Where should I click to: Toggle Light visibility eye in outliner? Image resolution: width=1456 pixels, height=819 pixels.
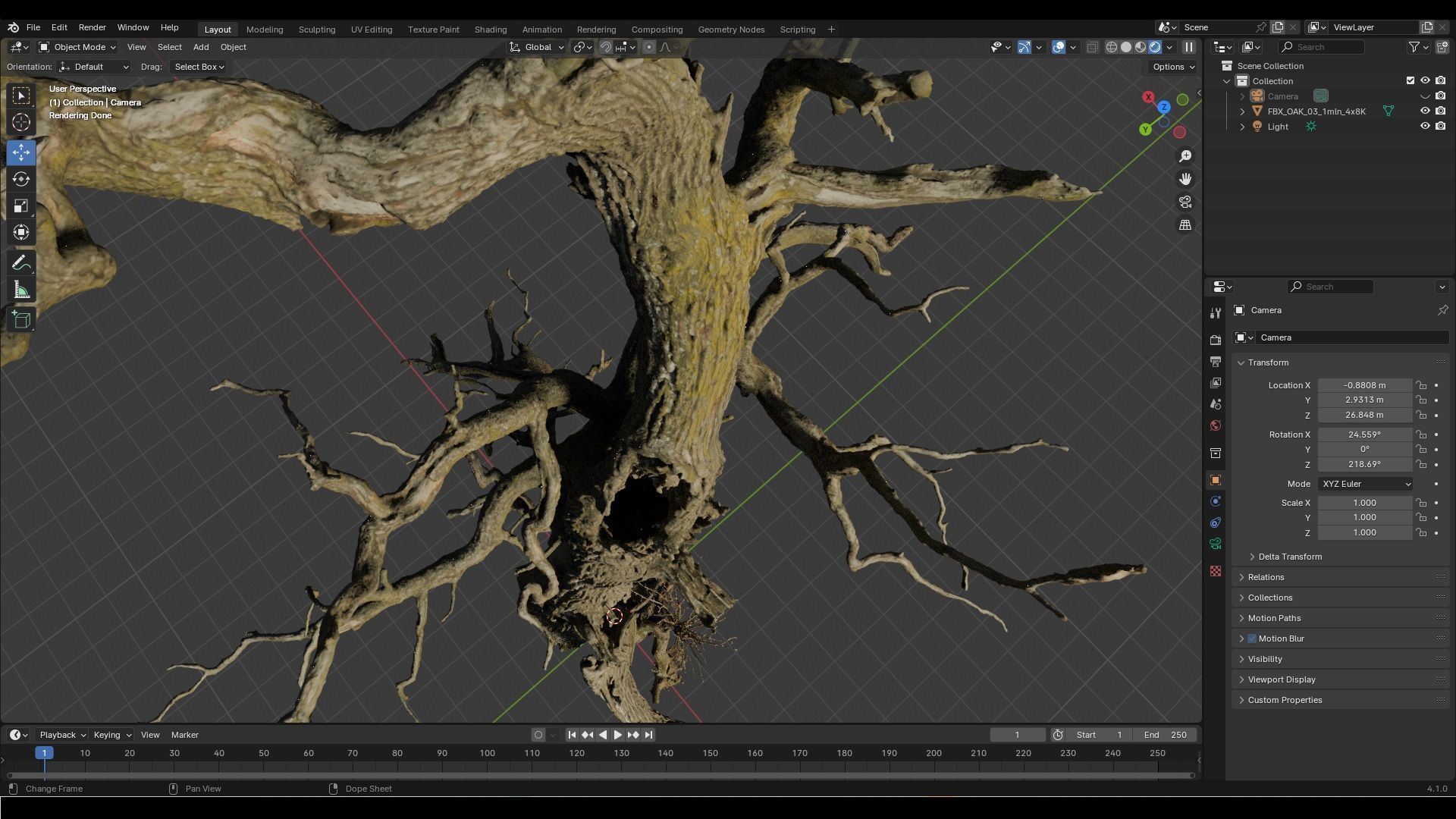[1425, 127]
